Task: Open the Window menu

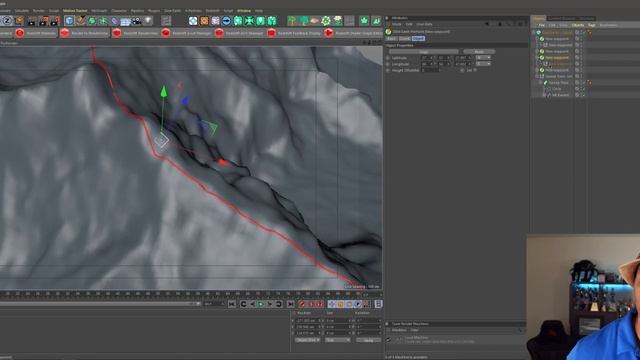Action: (x=244, y=11)
